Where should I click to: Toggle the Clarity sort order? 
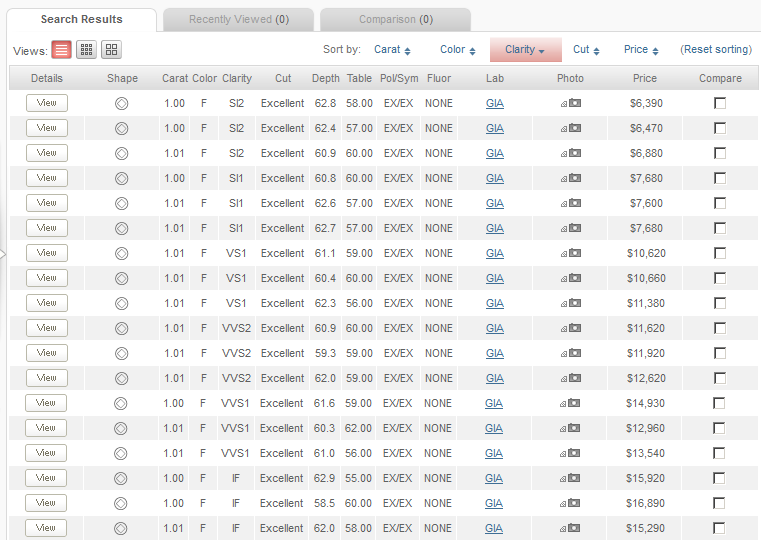(525, 50)
